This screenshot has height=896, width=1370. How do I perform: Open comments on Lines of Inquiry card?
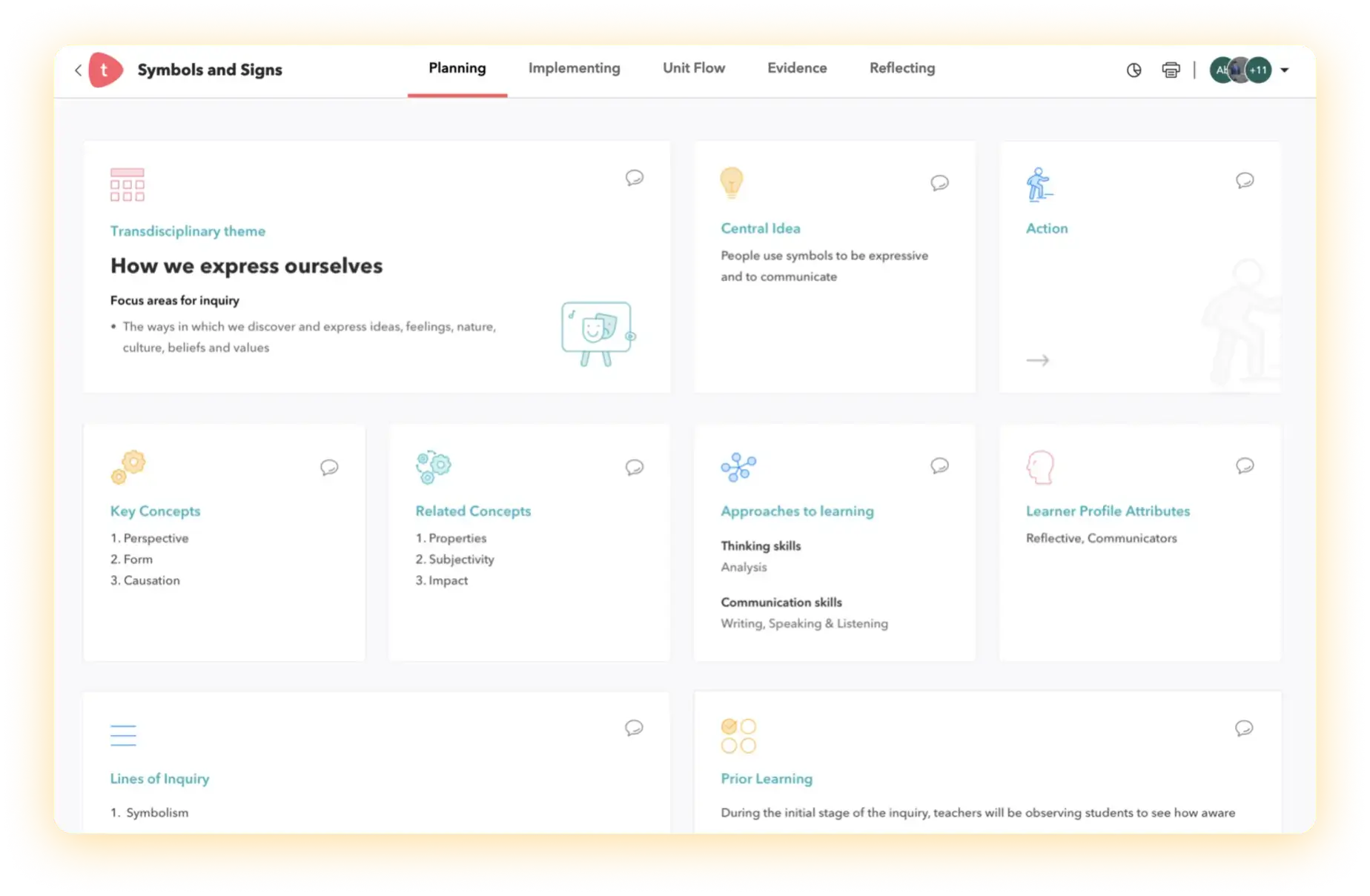pos(634,729)
